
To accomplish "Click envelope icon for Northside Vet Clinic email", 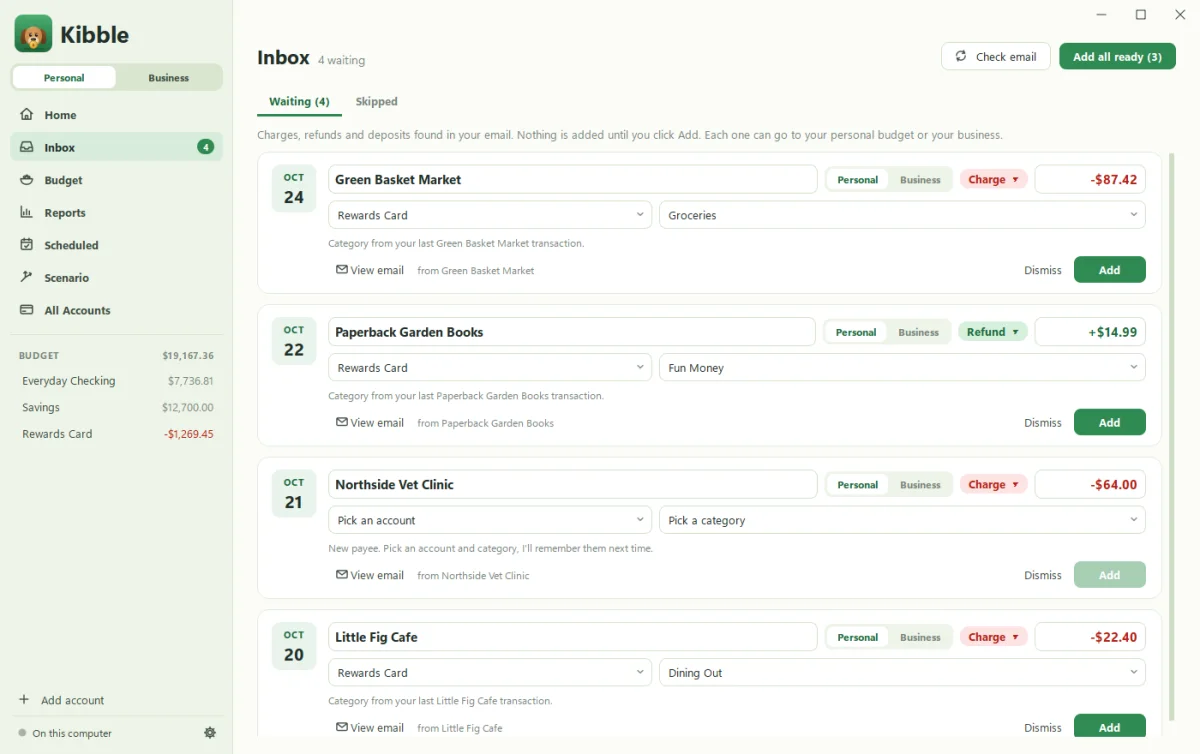I will (342, 575).
